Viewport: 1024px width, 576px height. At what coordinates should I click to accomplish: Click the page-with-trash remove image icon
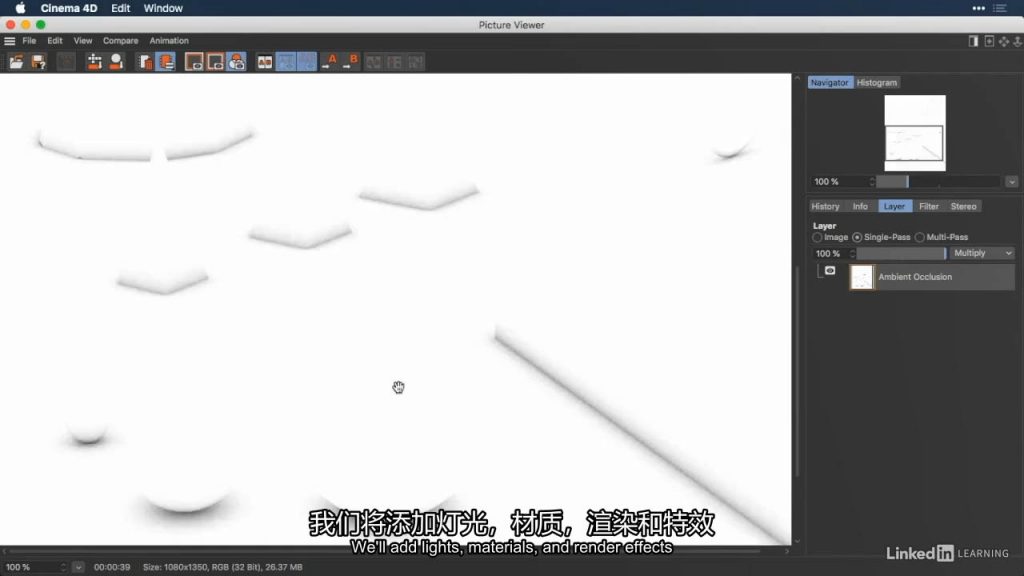[145, 62]
